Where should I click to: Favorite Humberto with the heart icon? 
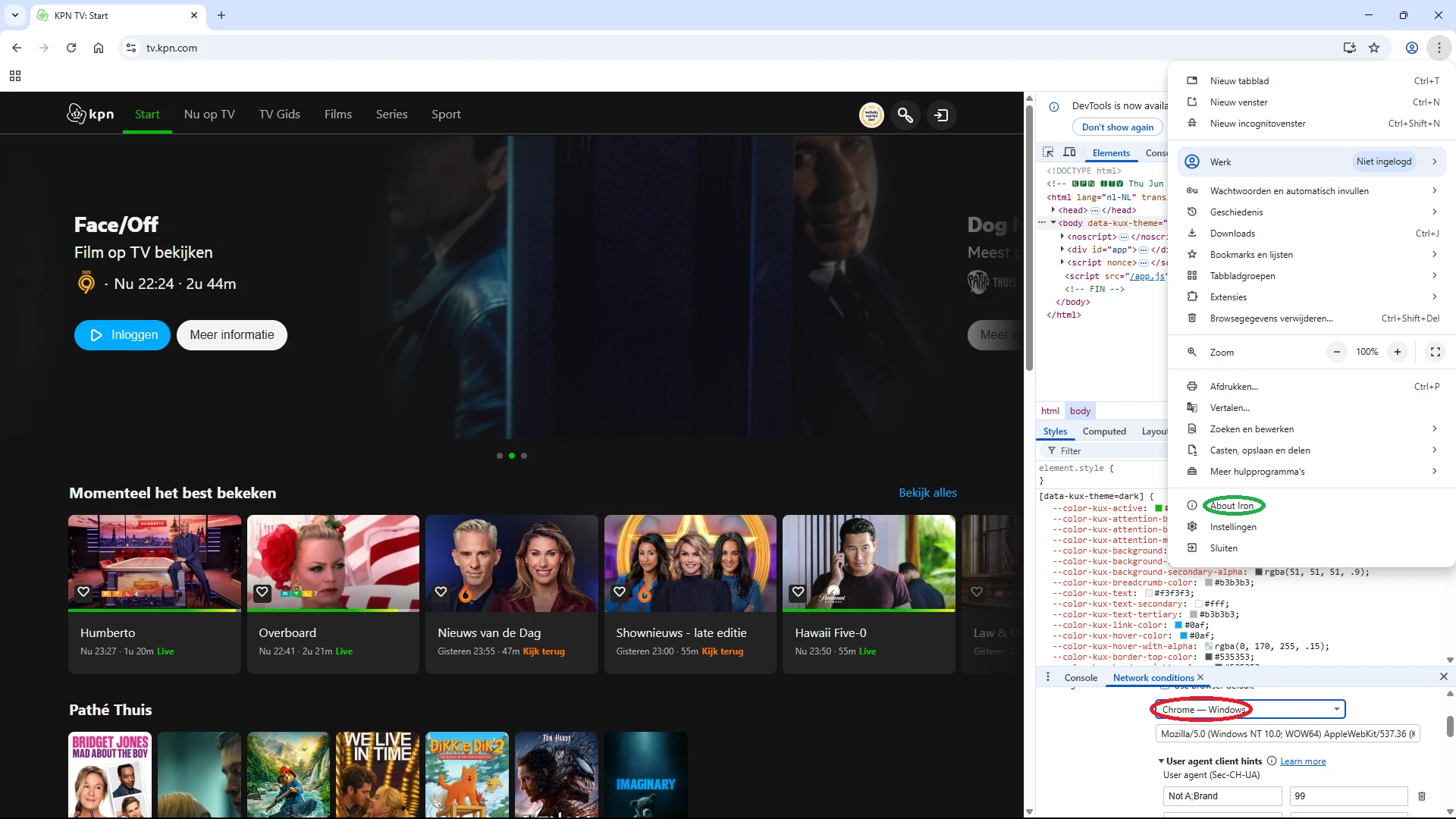pos(83,591)
